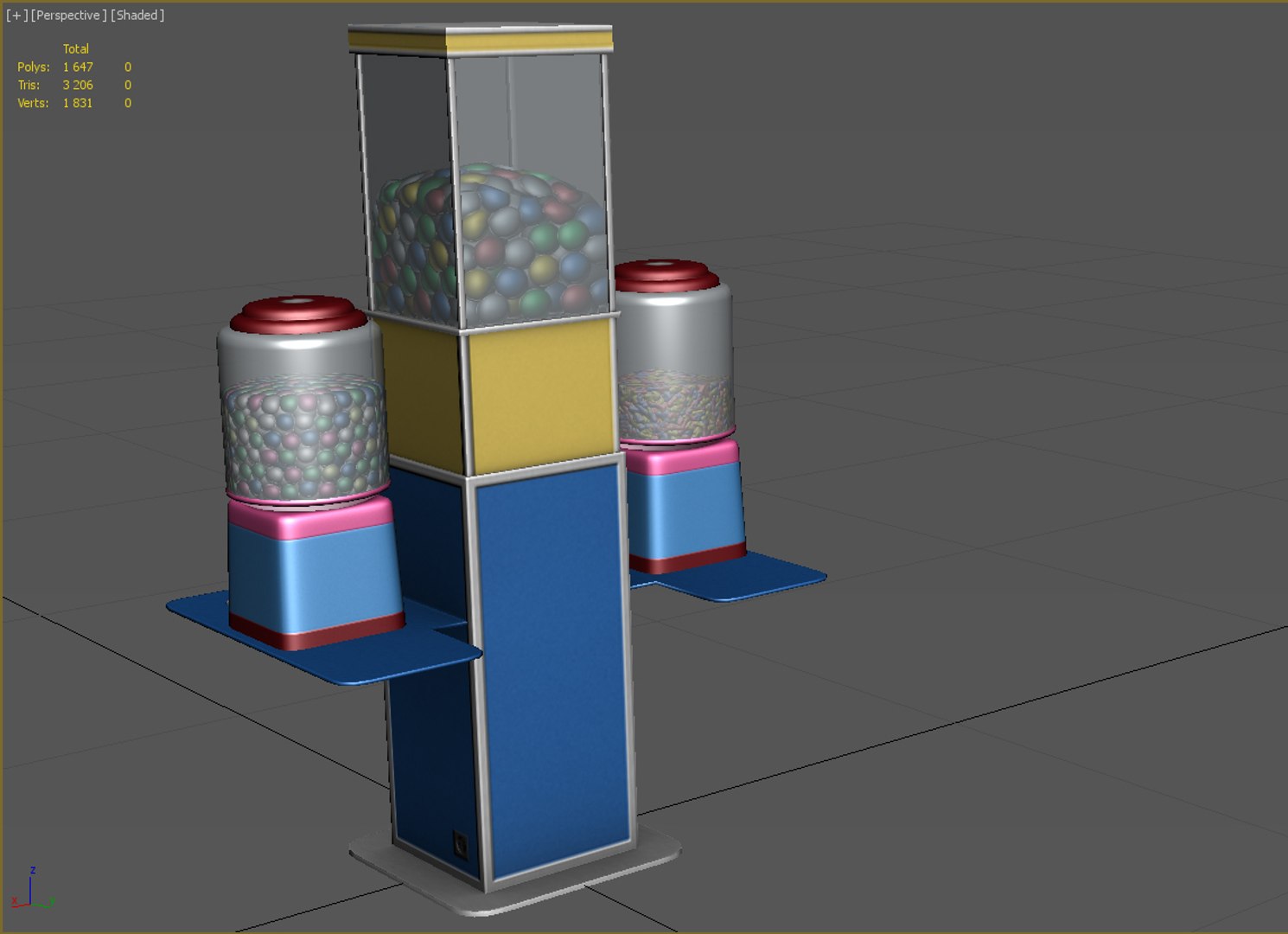Click the Tris count value 3 206
Image resolution: width=1288 pixels, height=934 pixels.
78,85
